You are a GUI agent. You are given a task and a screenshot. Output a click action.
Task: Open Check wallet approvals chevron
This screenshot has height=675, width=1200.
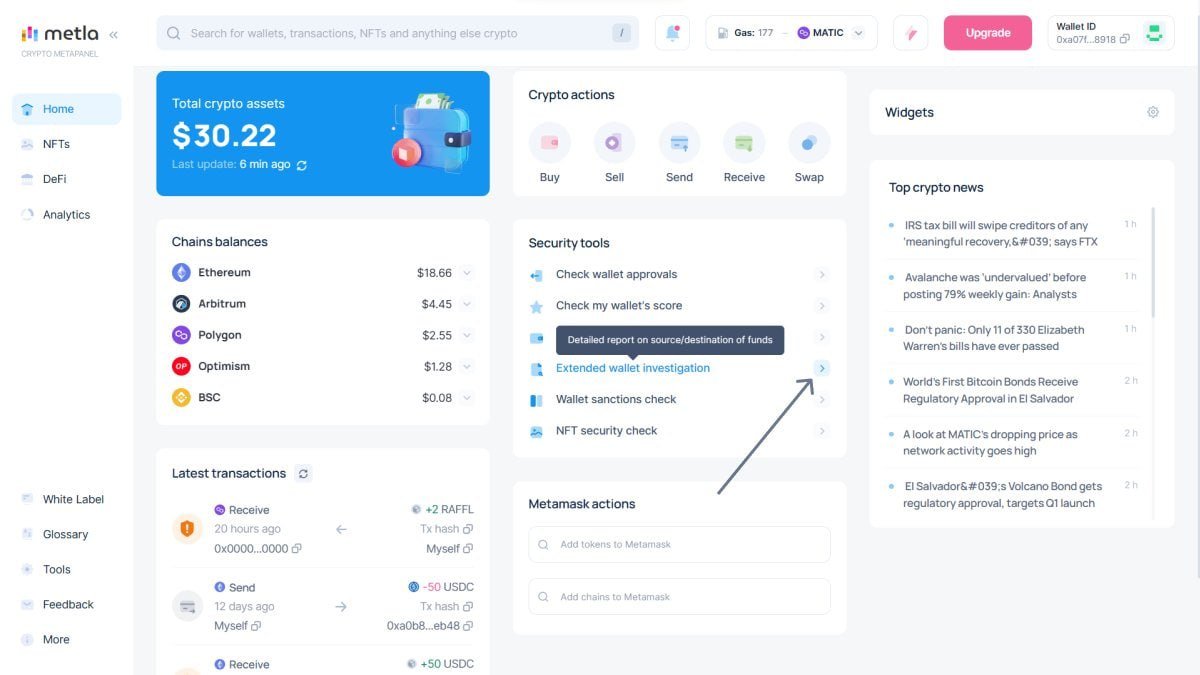click(822, 274)
